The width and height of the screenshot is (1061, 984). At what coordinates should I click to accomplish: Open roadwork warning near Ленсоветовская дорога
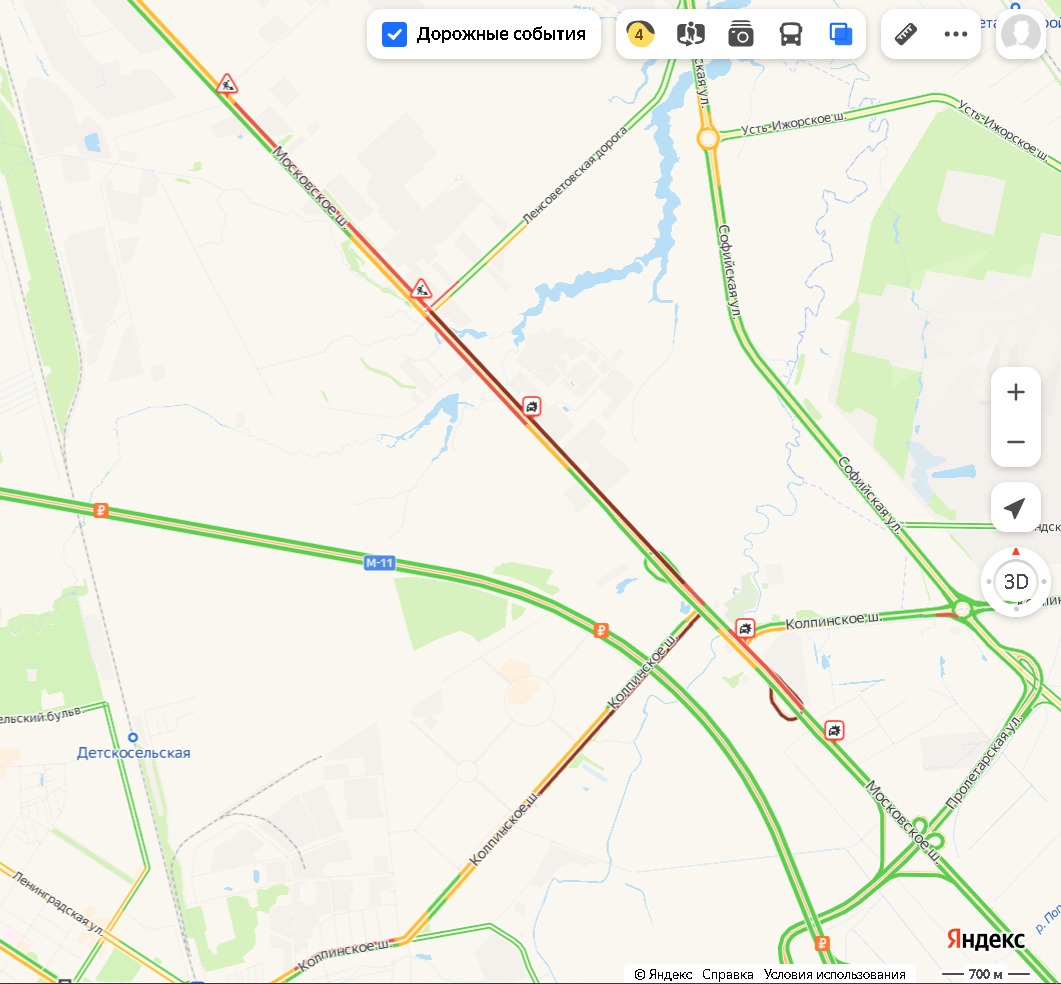pyautogui.click(x=421, y=289)
